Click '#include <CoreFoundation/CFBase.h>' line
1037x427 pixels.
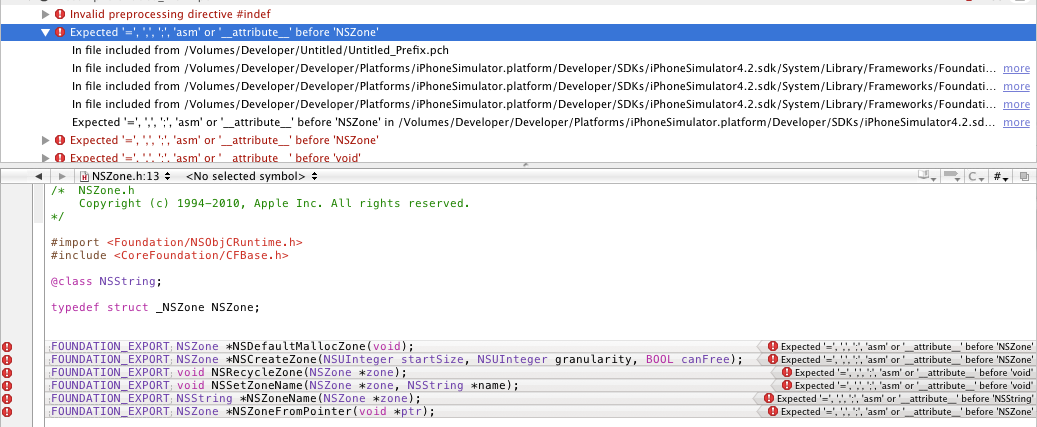tap(169, 255)
